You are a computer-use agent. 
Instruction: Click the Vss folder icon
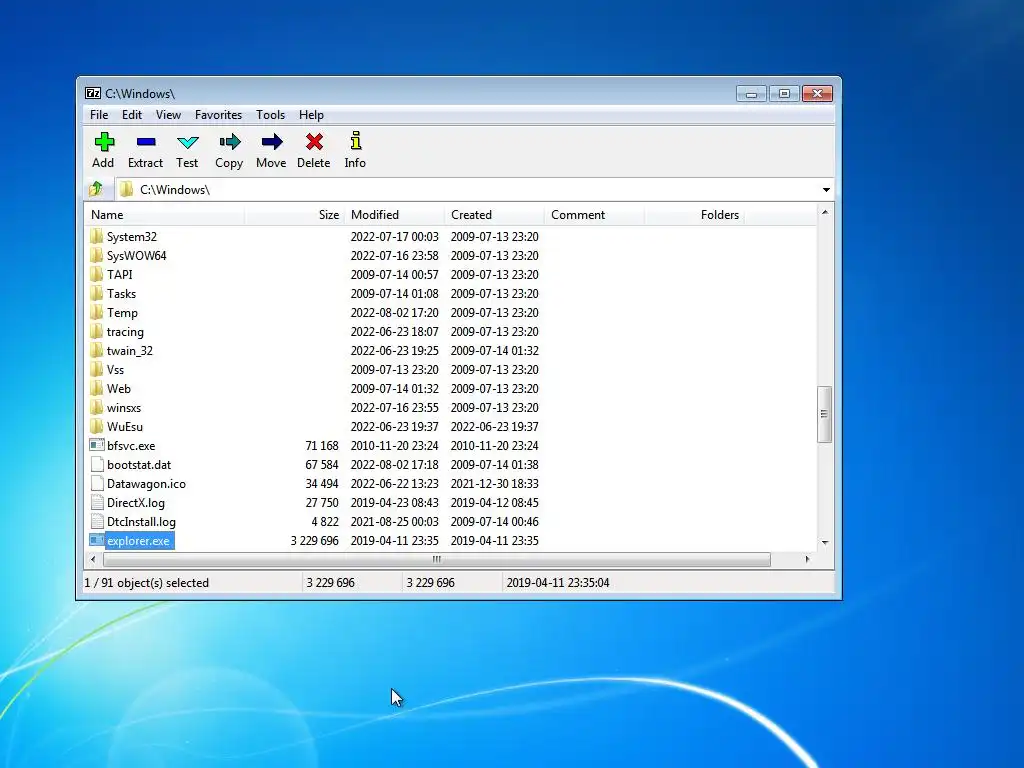tap(97, 369)
